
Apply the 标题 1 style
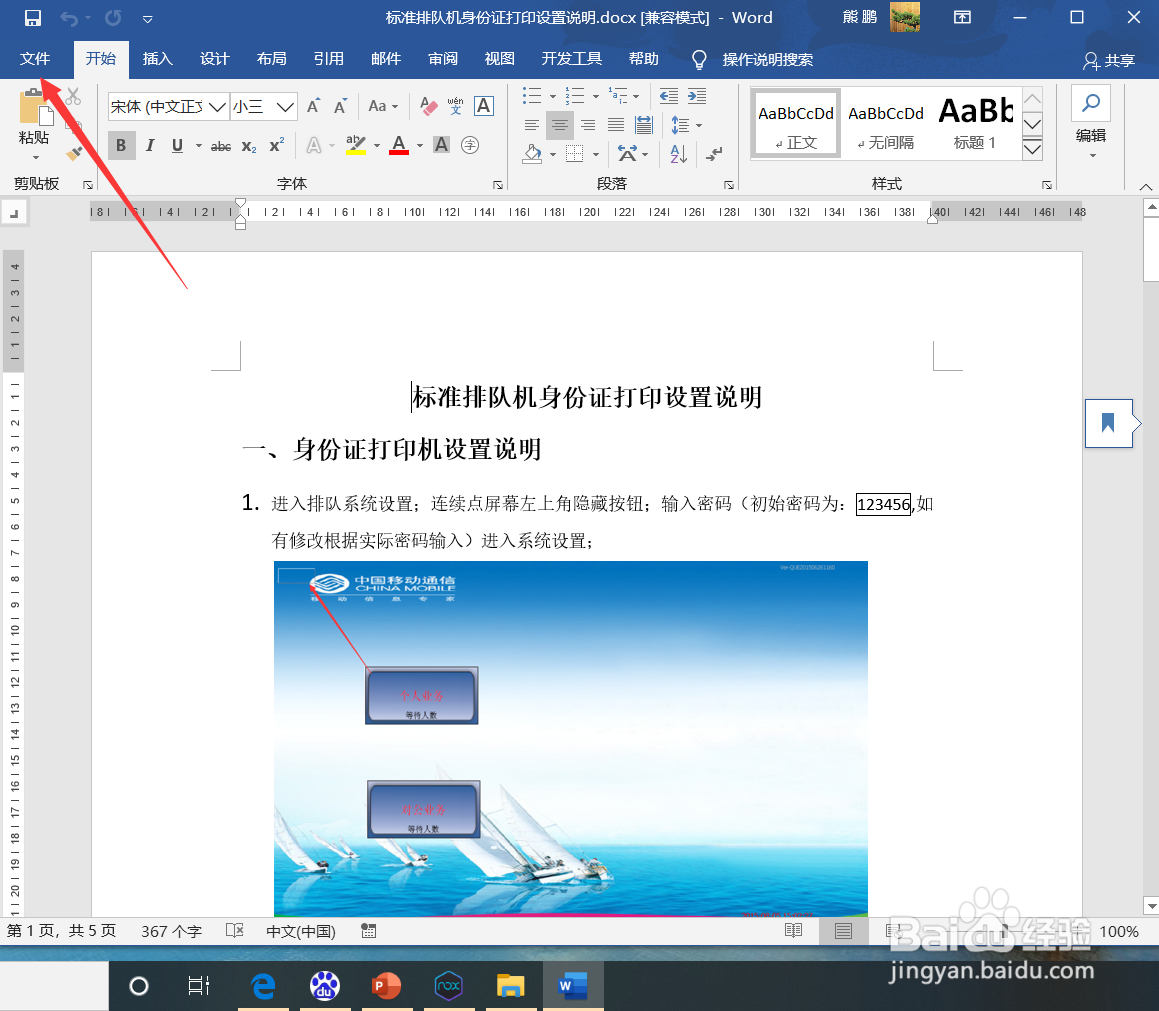976,124
